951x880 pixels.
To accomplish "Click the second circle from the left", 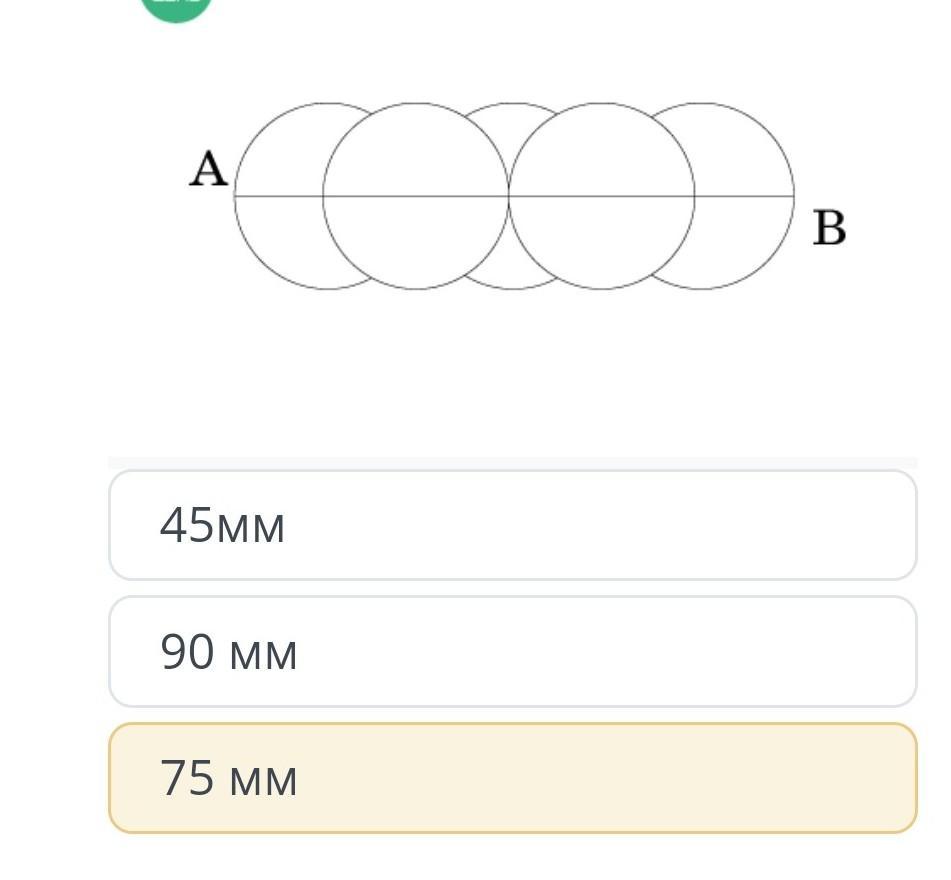I will 415,240.
